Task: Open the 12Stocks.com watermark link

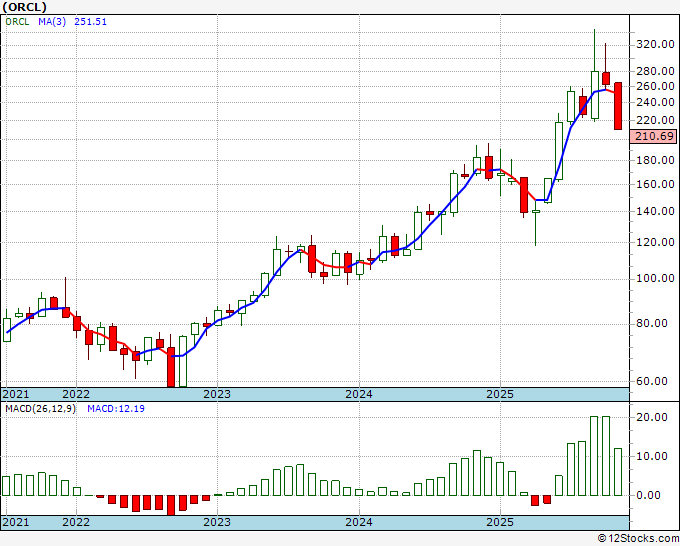Action: [x=640, y=539]
